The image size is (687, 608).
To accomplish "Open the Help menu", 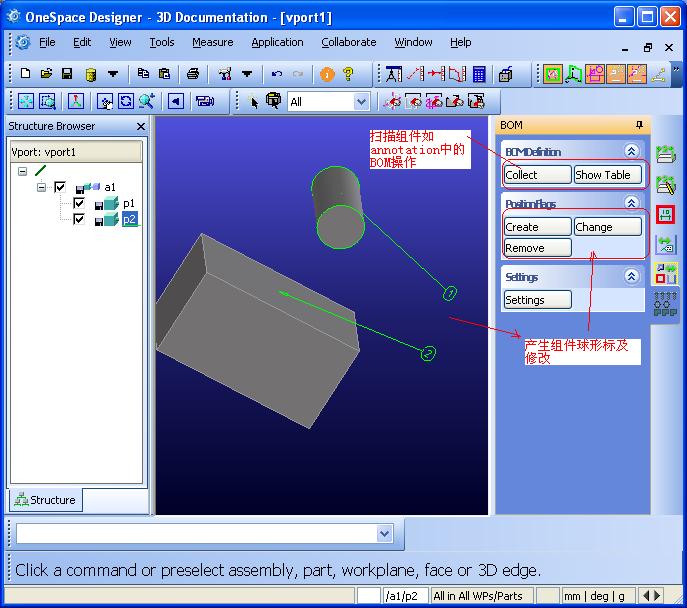I will click(x=460, y=42).
